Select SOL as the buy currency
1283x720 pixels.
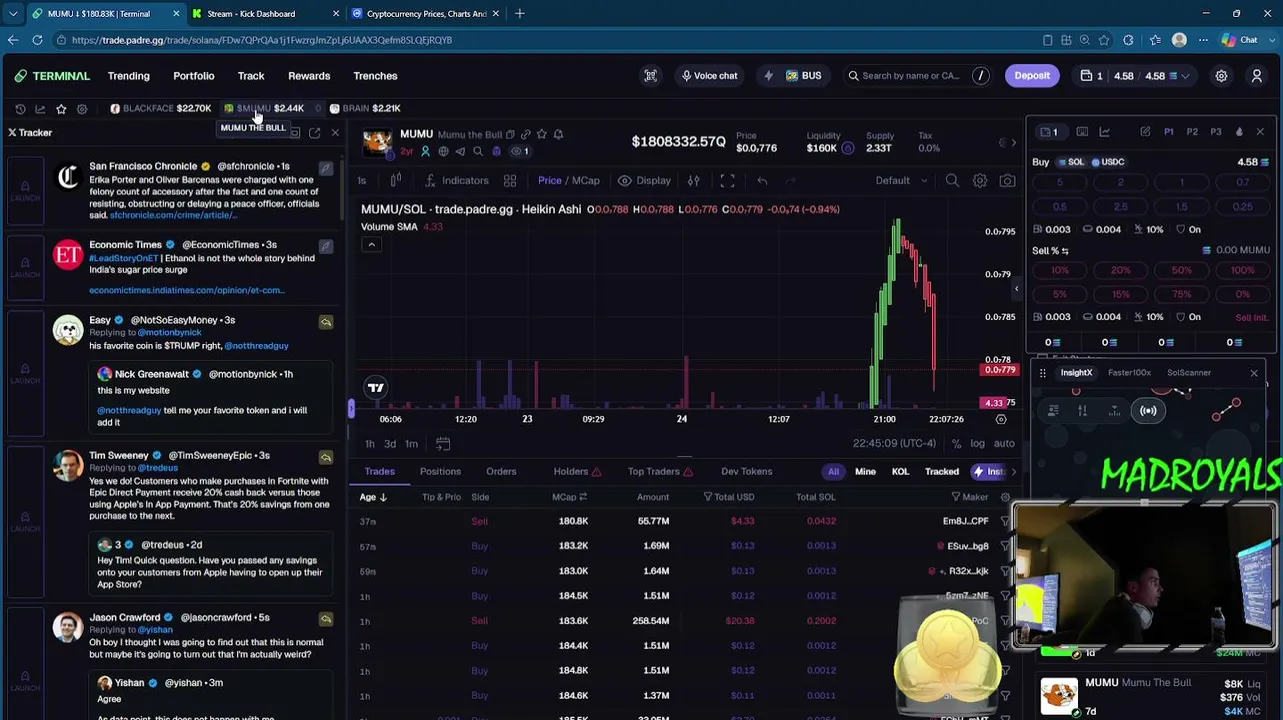click(1070, 162)
